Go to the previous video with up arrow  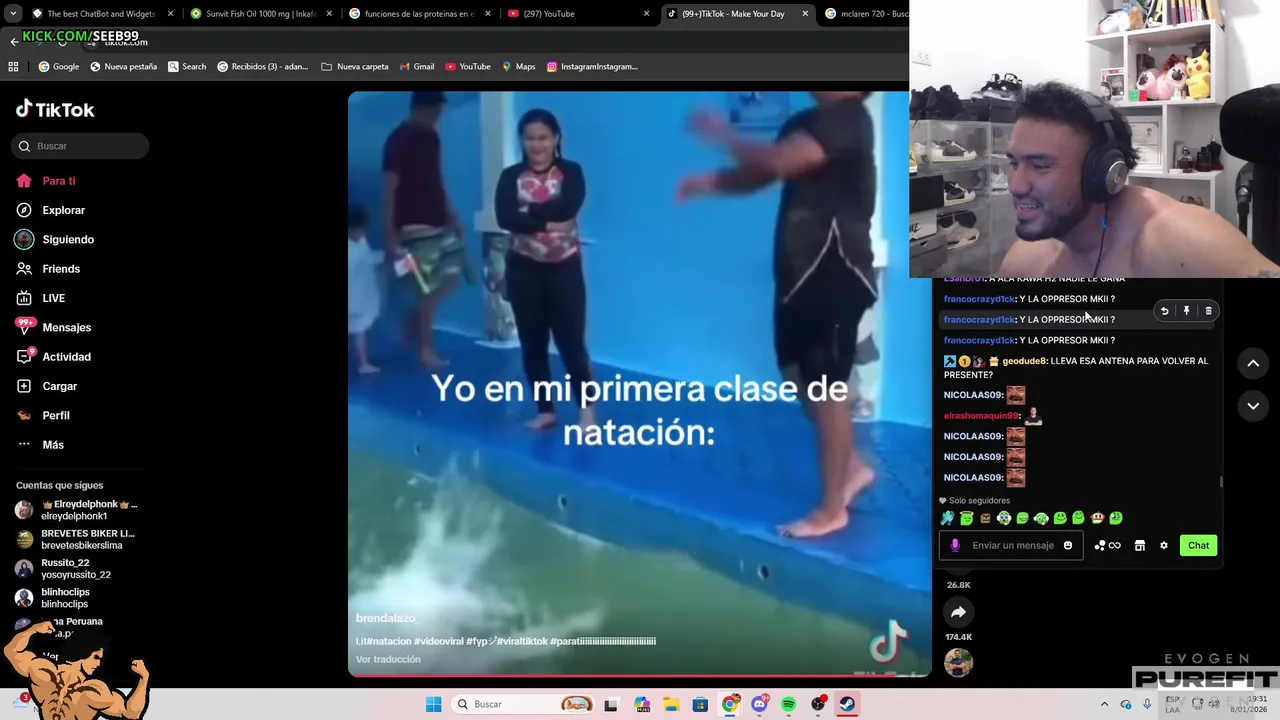point(1253,364)
